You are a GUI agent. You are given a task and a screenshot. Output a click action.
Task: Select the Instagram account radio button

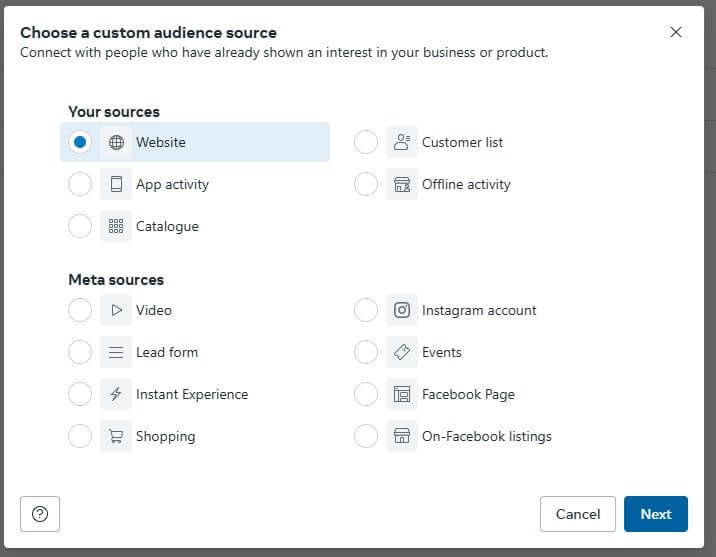coord(366,310)
